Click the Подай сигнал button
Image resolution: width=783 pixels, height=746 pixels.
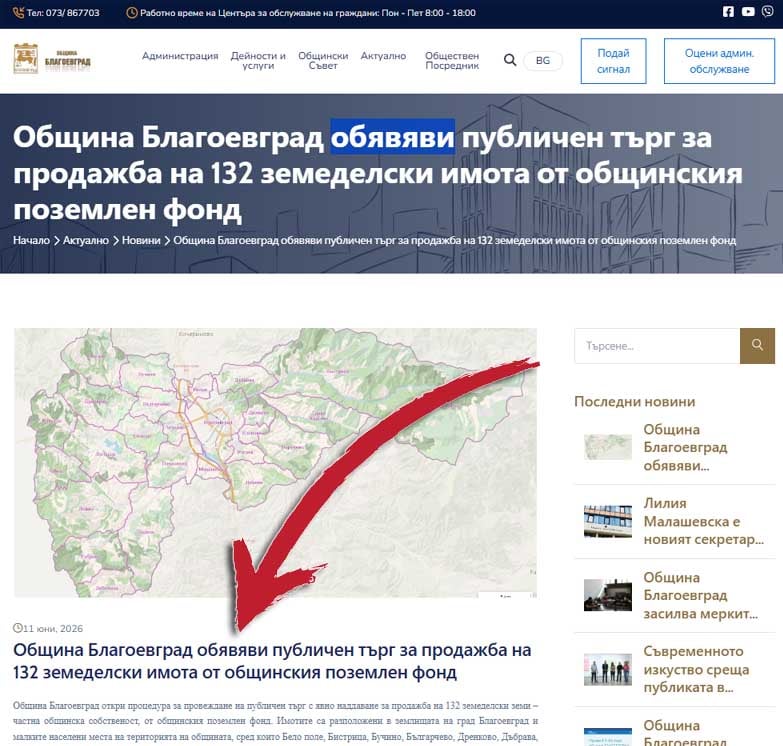613,61
